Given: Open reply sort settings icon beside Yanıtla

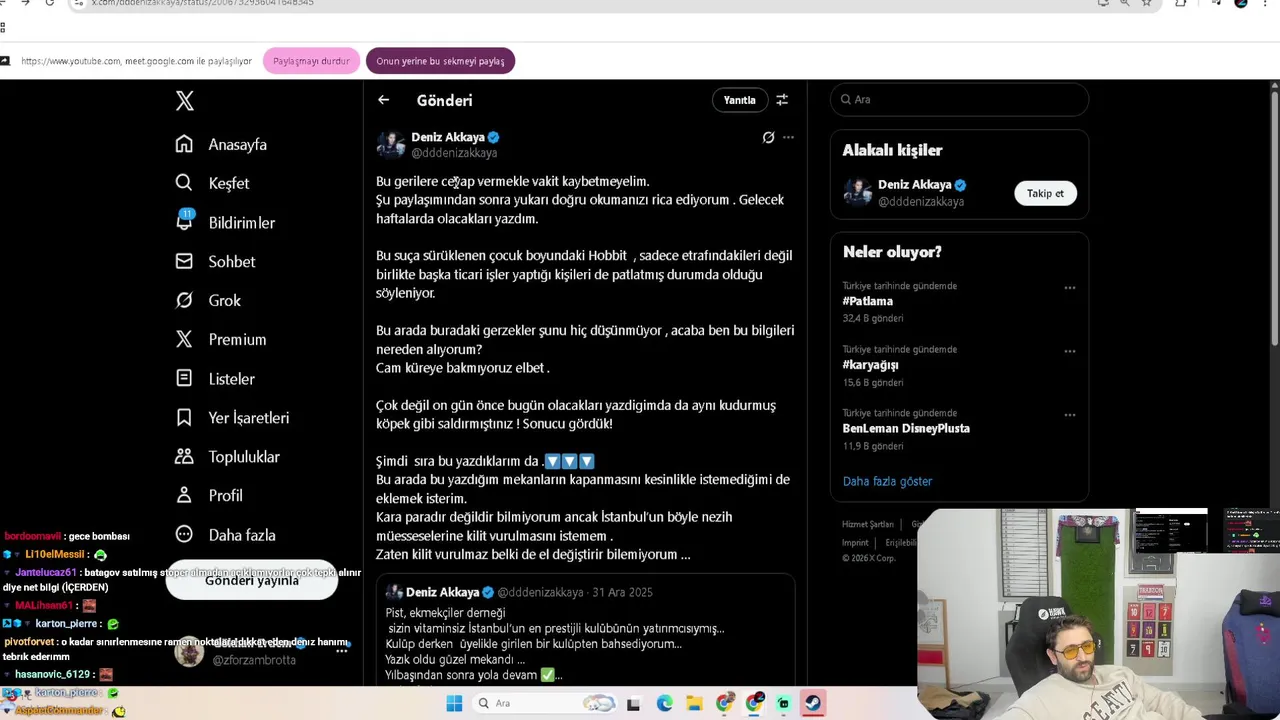Looking at the screenshot, I should (x=782, y=100).
